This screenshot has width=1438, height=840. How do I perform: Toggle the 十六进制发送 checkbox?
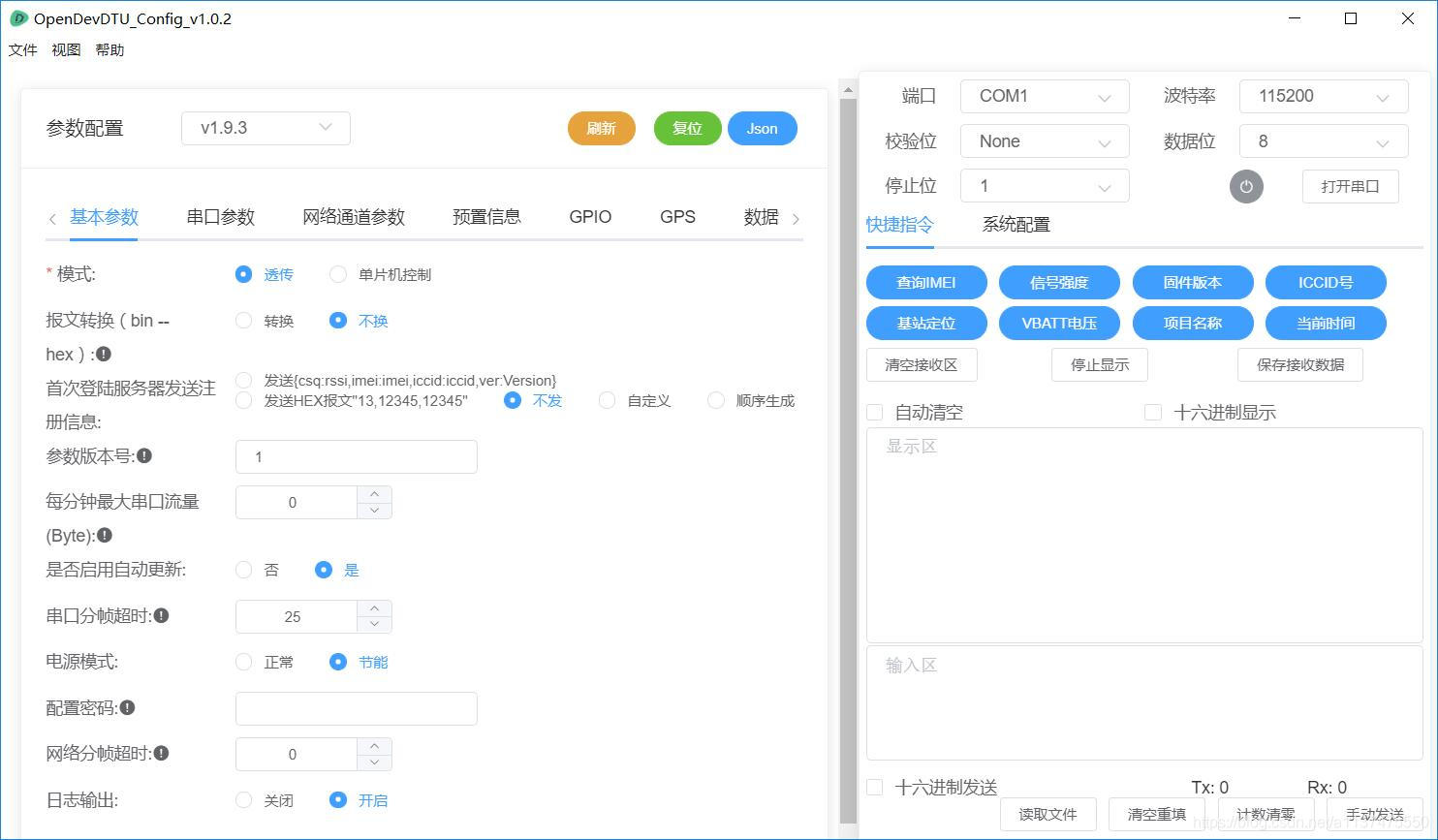pyautogui.click(x=875, y=787)
